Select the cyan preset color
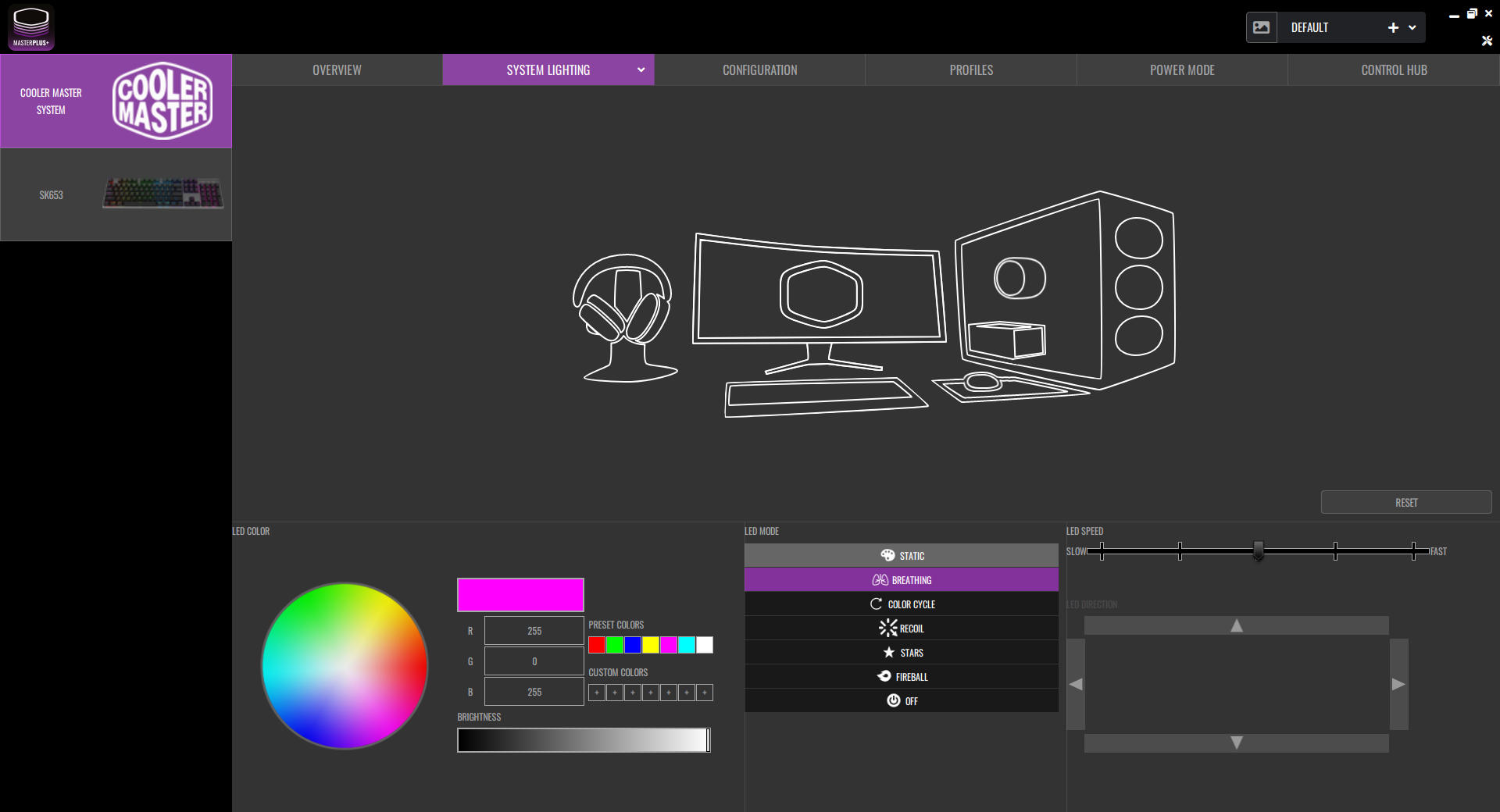This screenshot has height=812, width=1500. pyautogui.click(x=687, y=645)
